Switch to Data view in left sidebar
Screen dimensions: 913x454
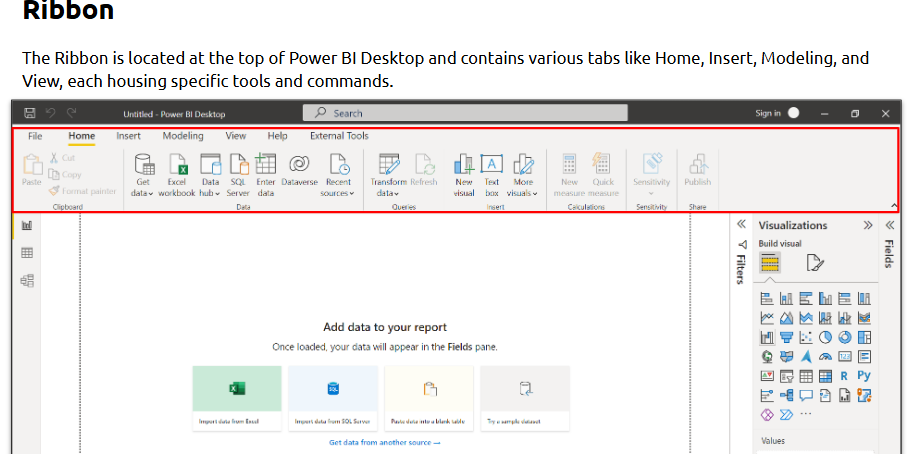coord(27,253)
